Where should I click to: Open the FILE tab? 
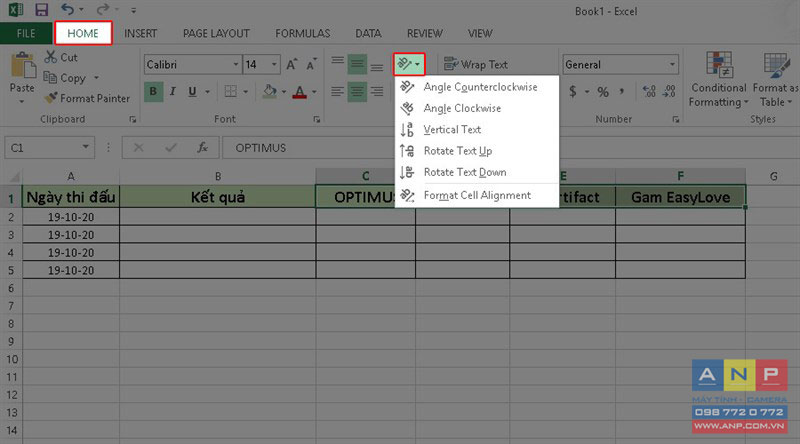click(26, 34)
